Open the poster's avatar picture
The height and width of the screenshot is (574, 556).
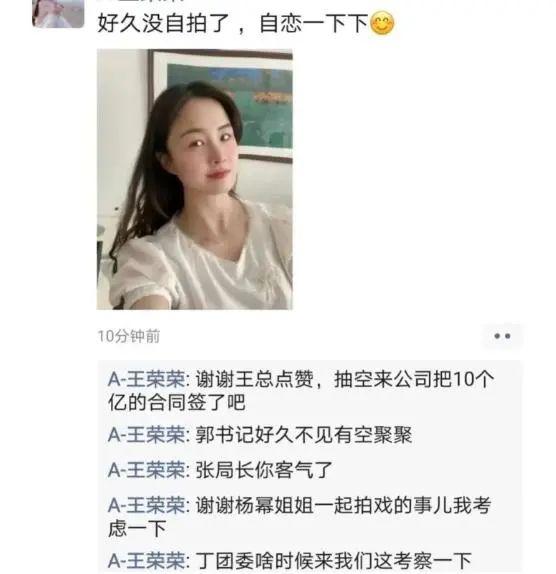(58, 14)
